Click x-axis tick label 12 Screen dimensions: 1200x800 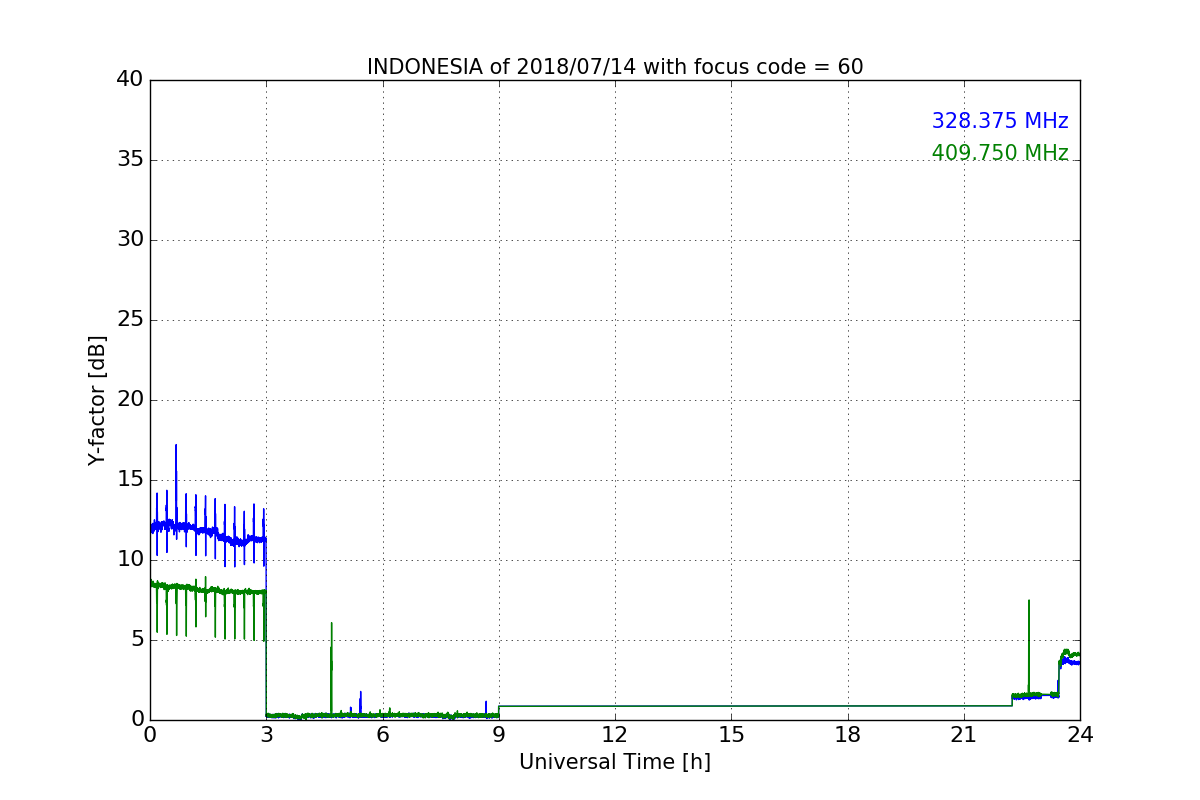615,735
